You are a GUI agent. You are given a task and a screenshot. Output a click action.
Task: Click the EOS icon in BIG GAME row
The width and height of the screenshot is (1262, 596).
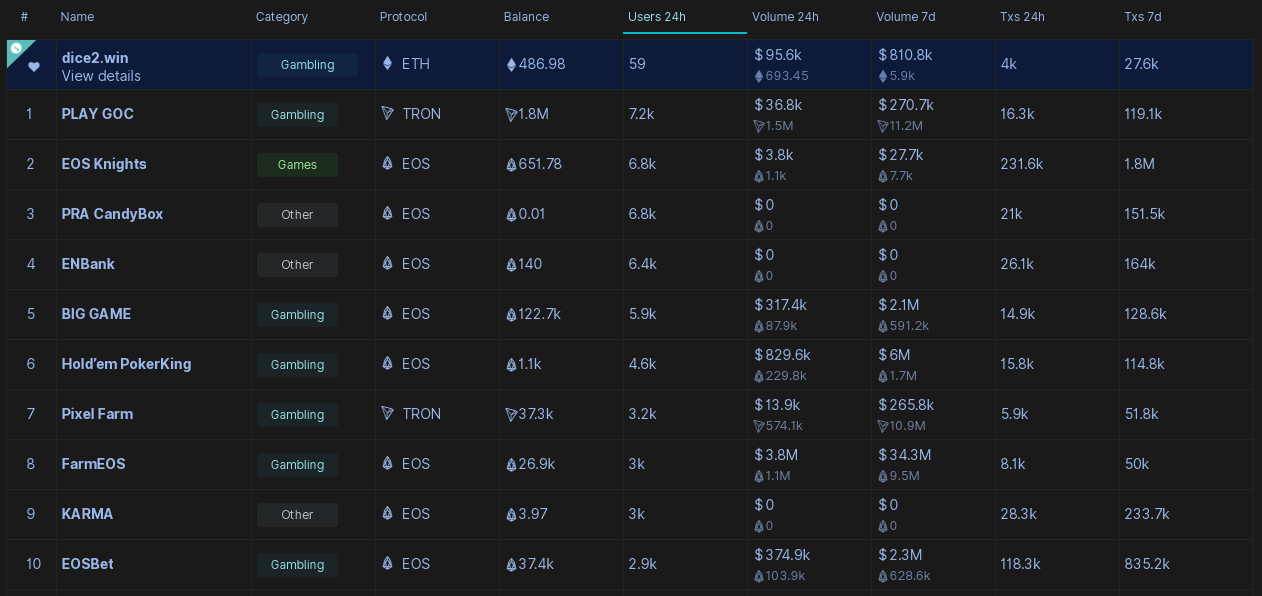click(388, 313)
